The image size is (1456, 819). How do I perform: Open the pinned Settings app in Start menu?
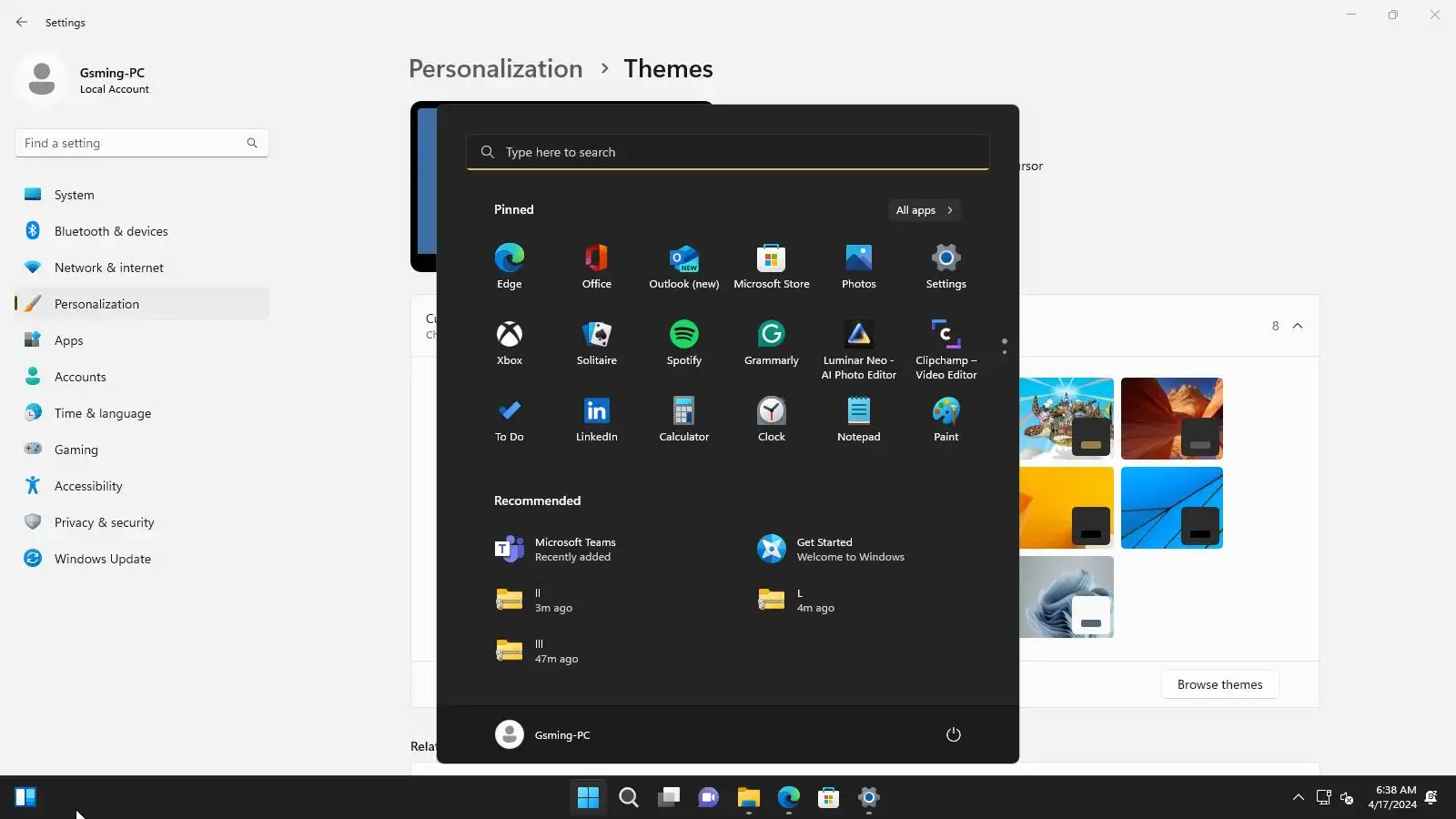coord(946,266)
